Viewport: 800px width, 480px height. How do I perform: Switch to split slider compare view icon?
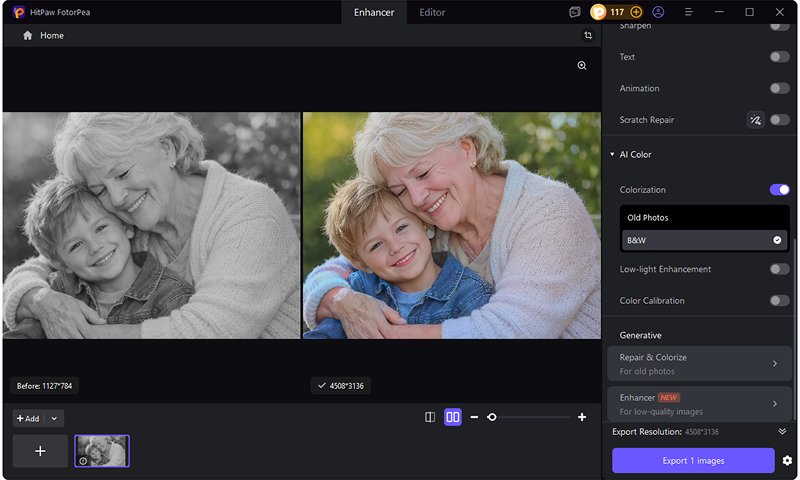tap(430, 417)
